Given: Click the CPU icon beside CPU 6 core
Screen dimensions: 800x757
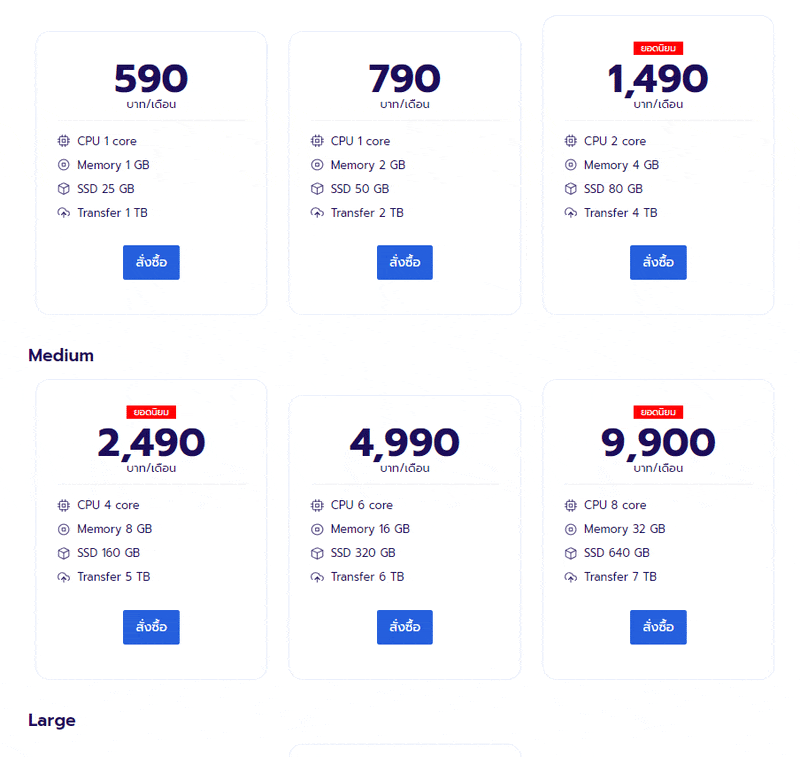Looking at the screenshot, I should tap(317, 505).
